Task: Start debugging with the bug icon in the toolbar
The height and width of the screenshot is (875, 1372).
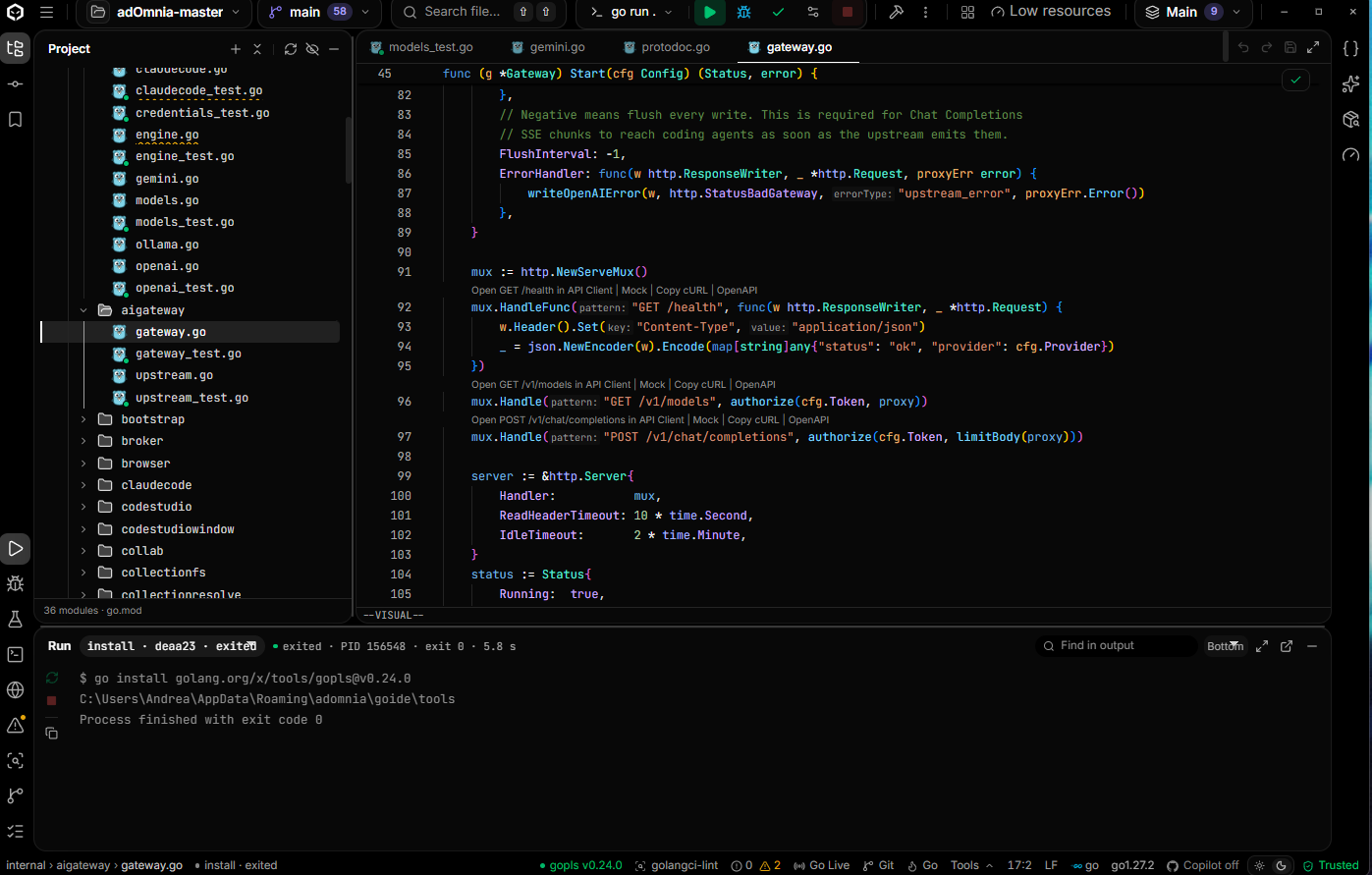Action: (744, 13)
